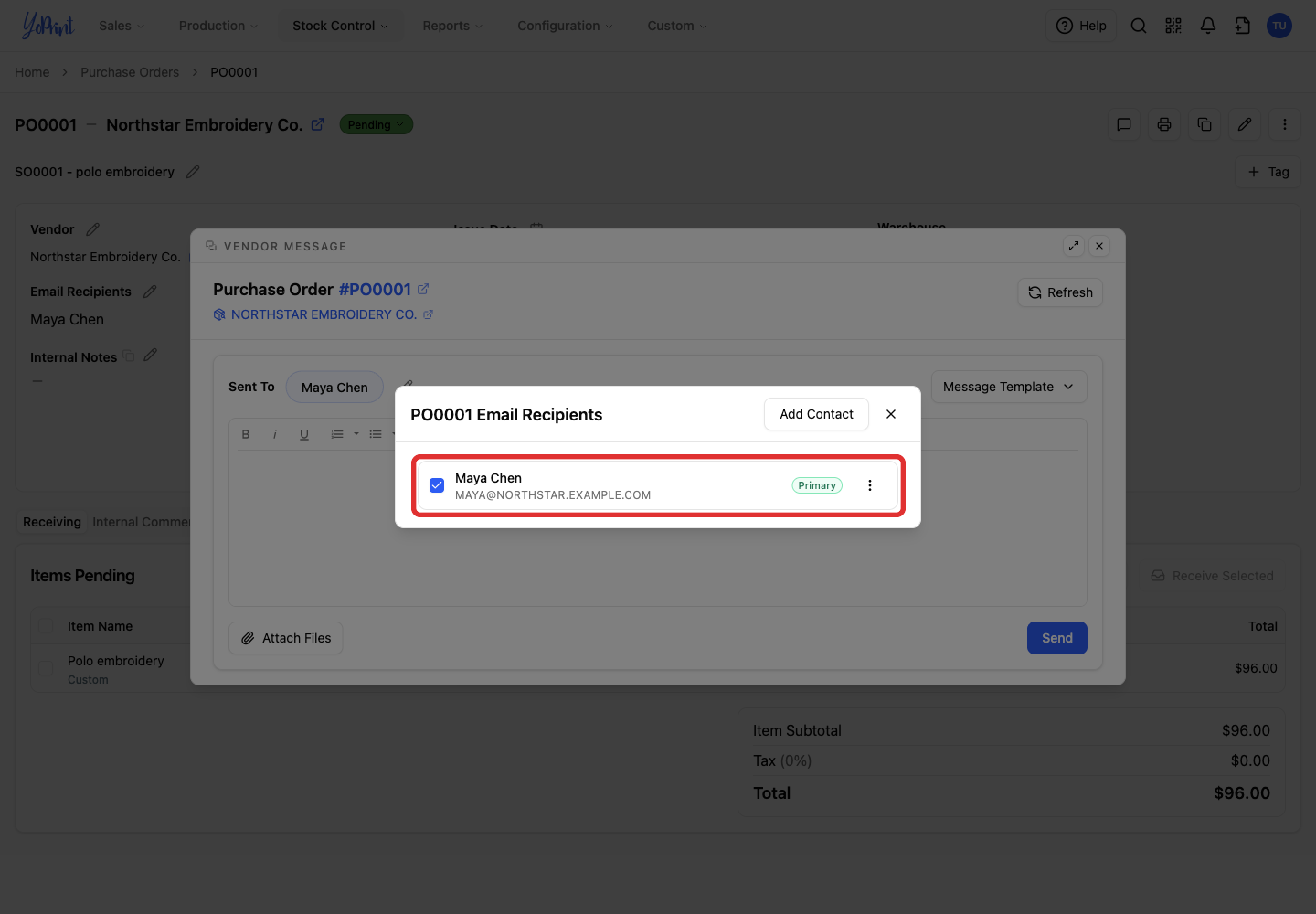Uncheck the Maya Chen recipient checkbox
Viewport: 1316px width, 914px height.
437,485
